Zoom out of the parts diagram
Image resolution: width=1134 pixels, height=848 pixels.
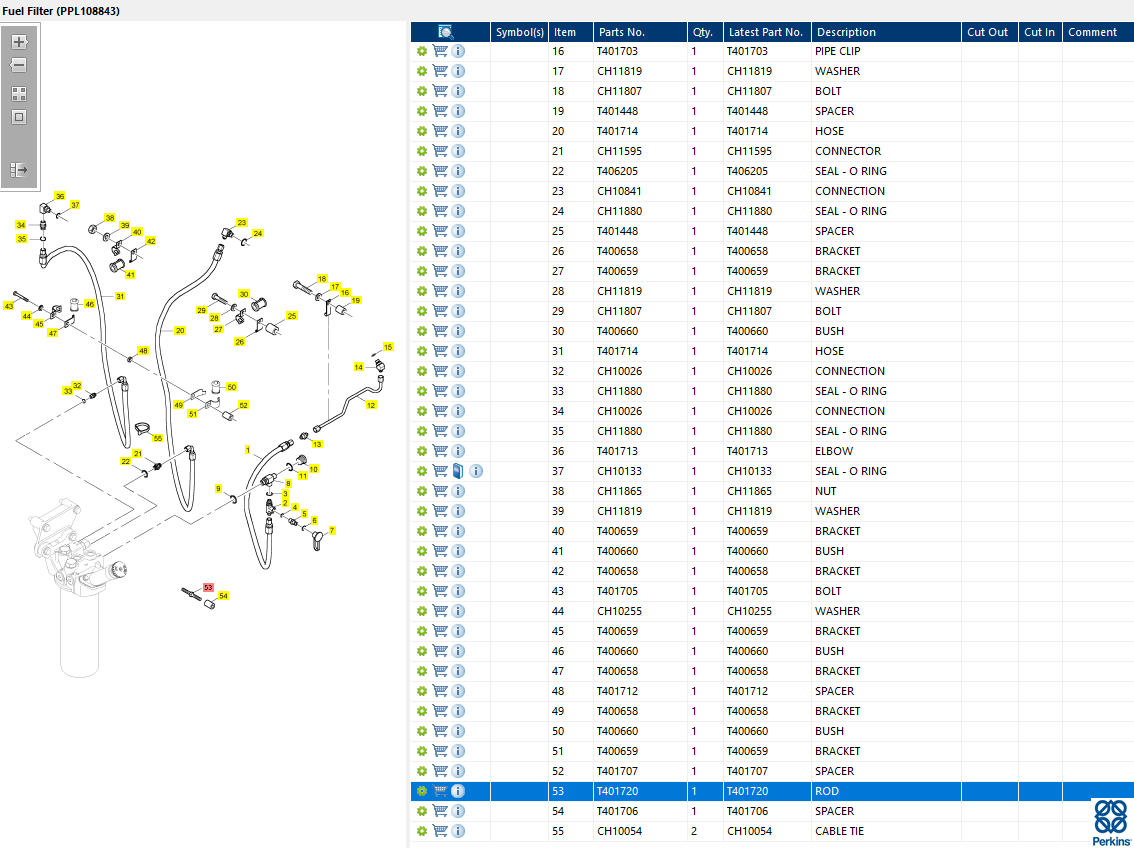pyautogui.click(x=20, y=66)
